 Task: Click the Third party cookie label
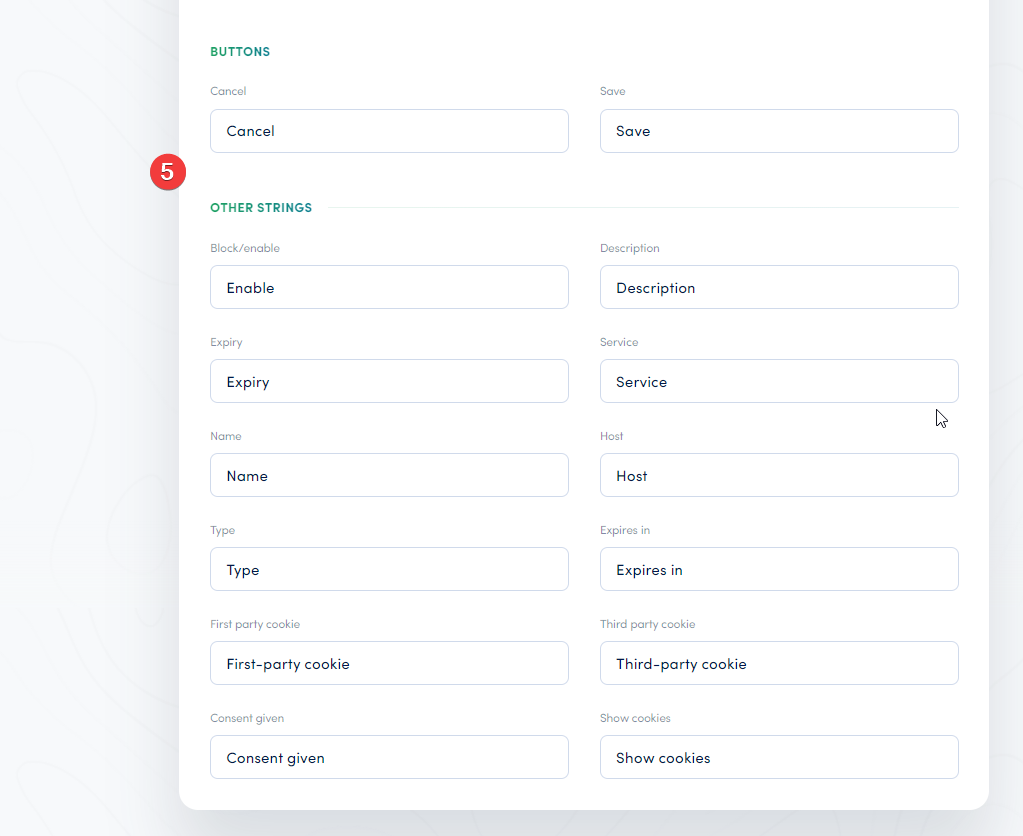tap(645, 624)
